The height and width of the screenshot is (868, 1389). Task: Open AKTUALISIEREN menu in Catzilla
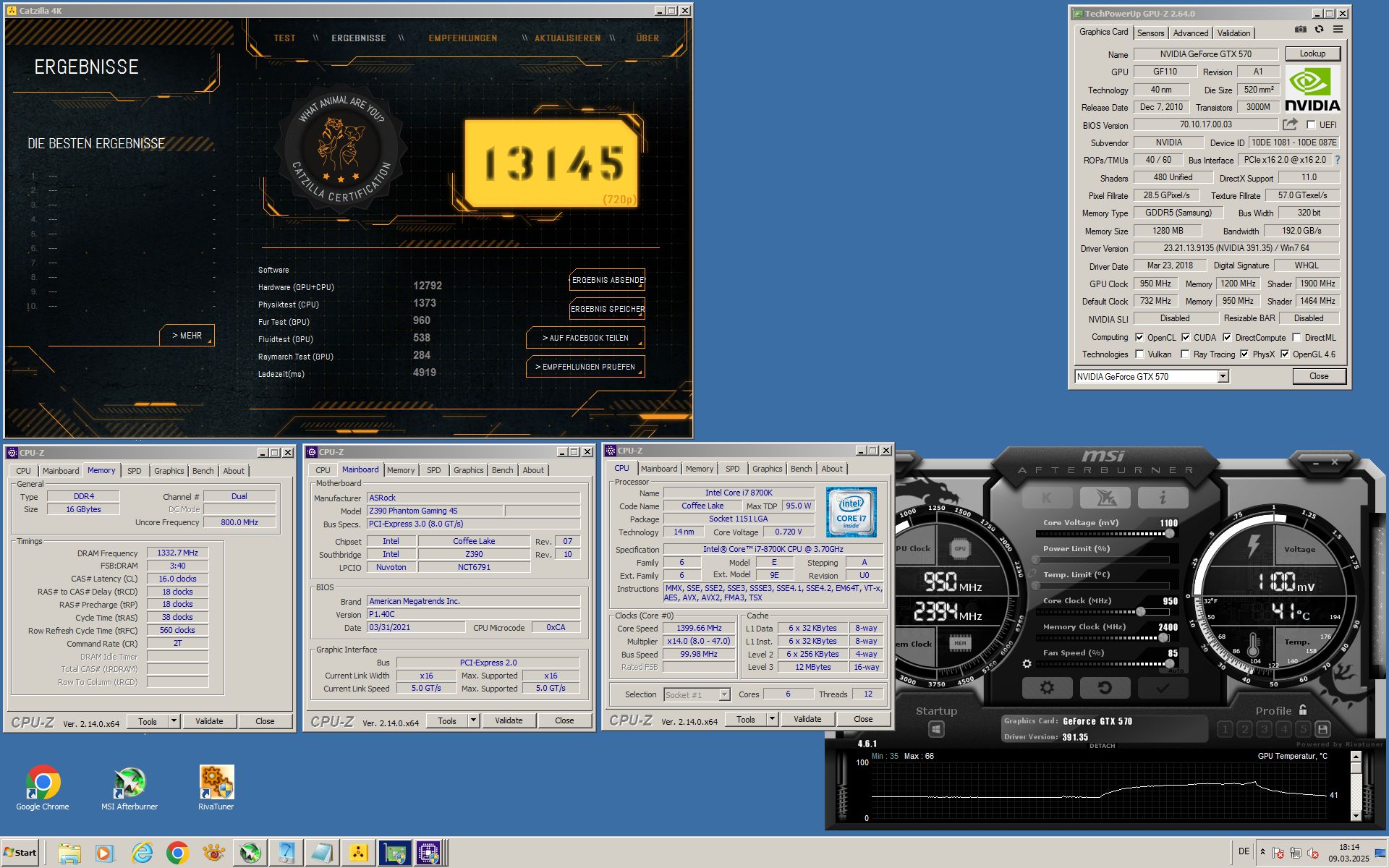[567, 38]
